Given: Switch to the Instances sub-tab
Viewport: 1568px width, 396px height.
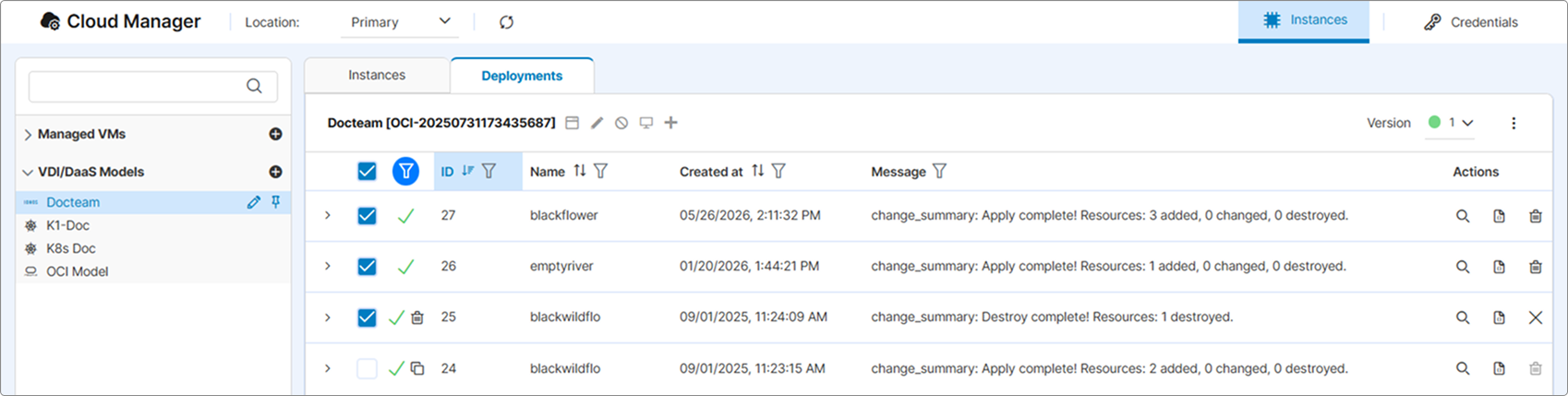Looking at the screenshot, I should coord(377,75).
